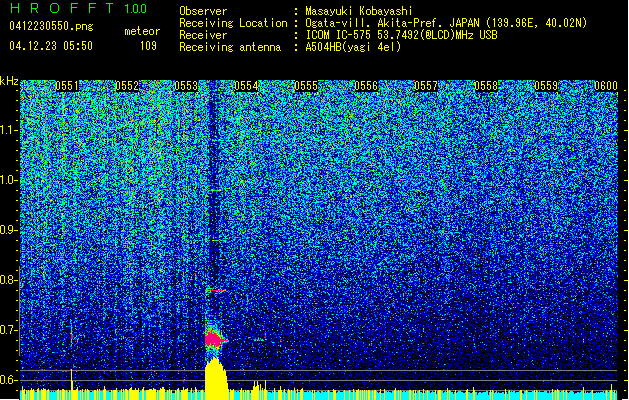Image resolution: width=629 pixels, height=400 pixels.
Task: Click the meteor label text
Action: (x=142, y=31)
